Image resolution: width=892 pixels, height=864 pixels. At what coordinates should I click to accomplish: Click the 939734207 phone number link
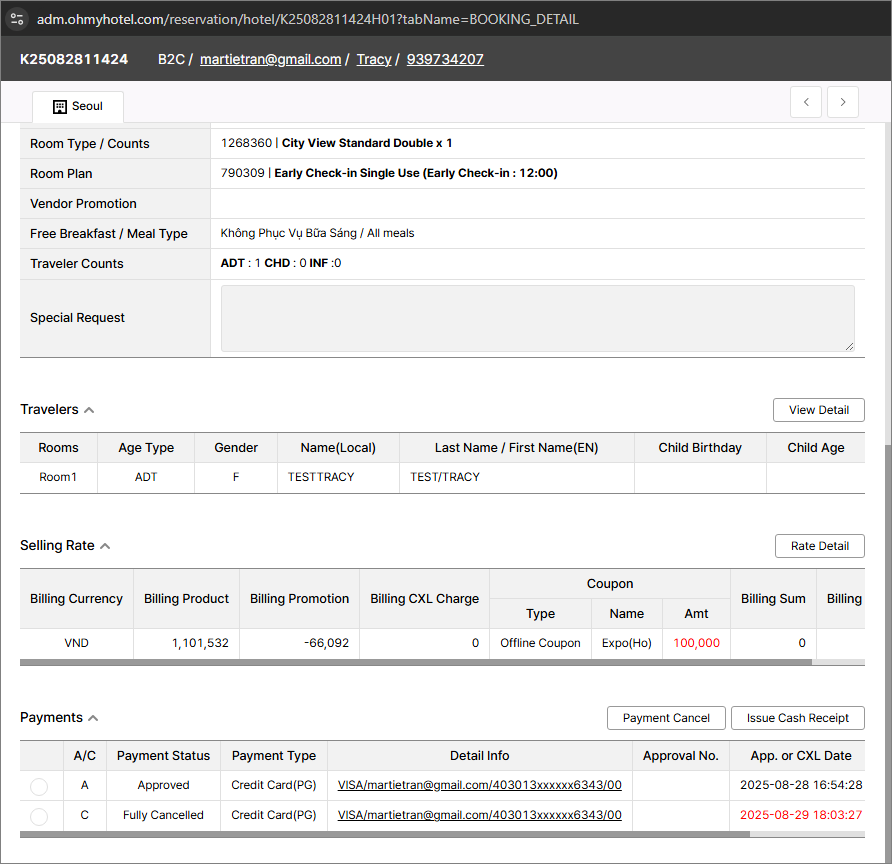pyautogui.click(x=445, y=59)
